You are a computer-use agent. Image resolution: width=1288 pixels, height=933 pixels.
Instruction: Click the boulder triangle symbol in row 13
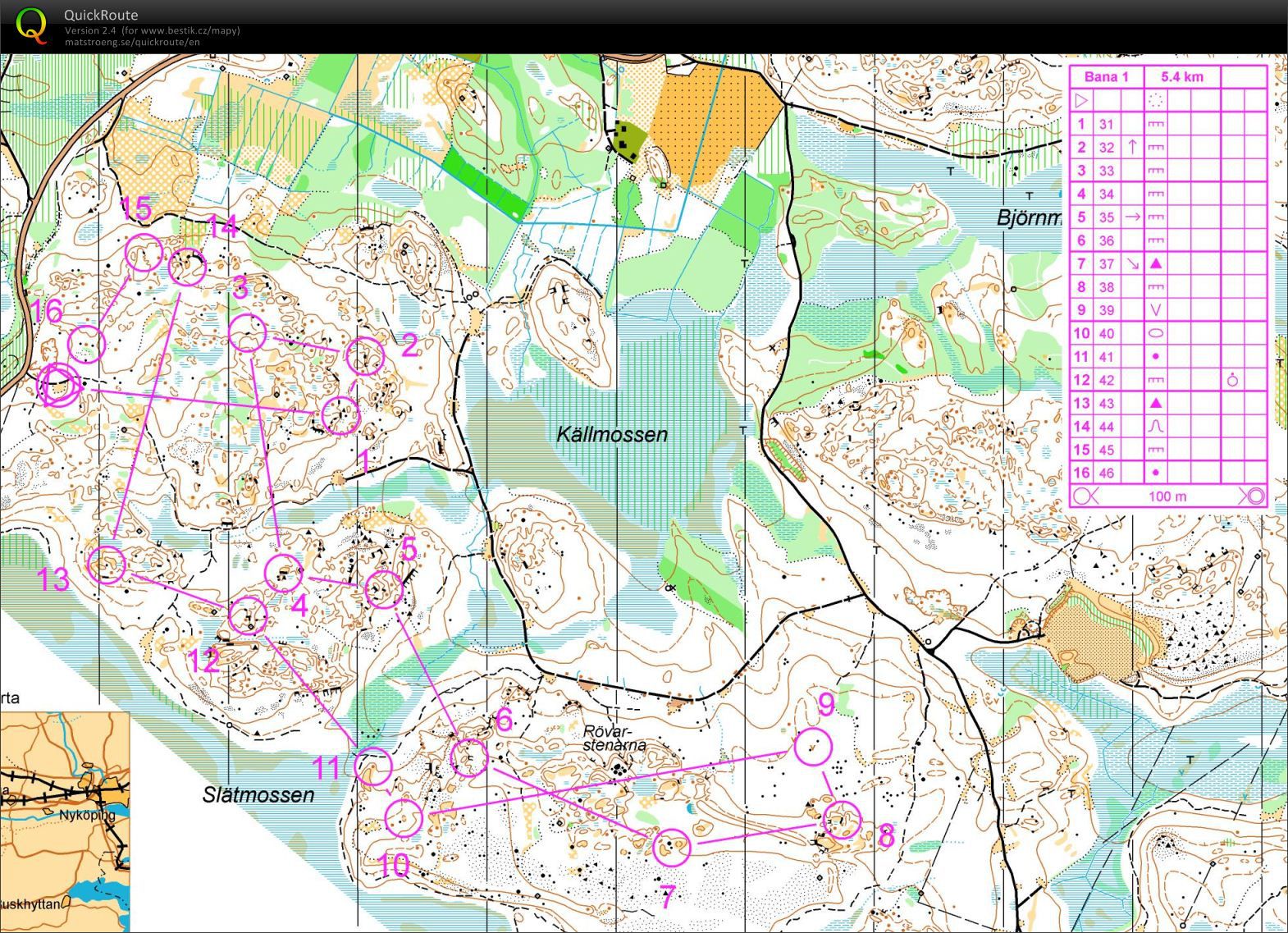pyautogui.click(x=1155, y=403)
